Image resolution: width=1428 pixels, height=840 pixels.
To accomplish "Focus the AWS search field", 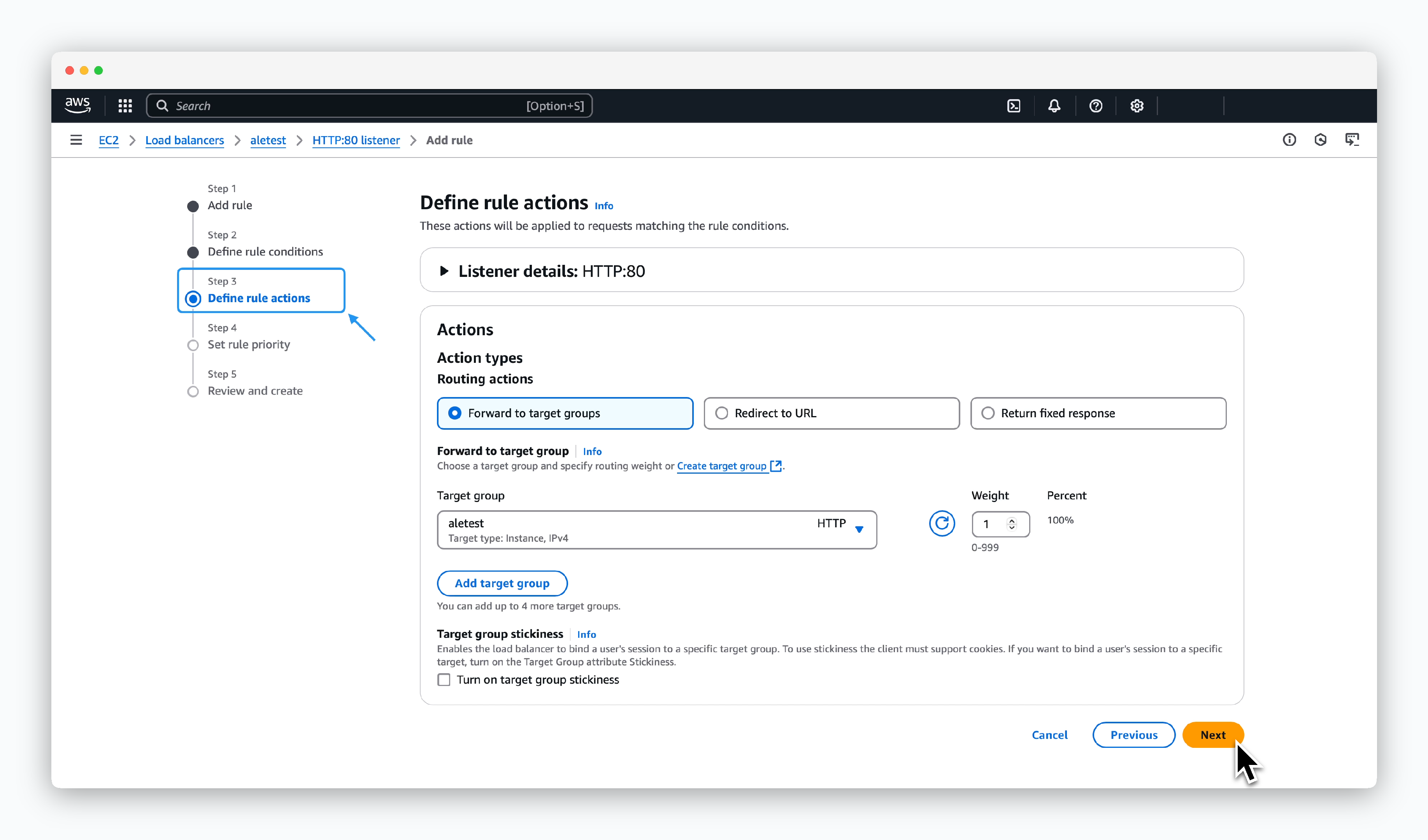I will (x=370, y=106).
